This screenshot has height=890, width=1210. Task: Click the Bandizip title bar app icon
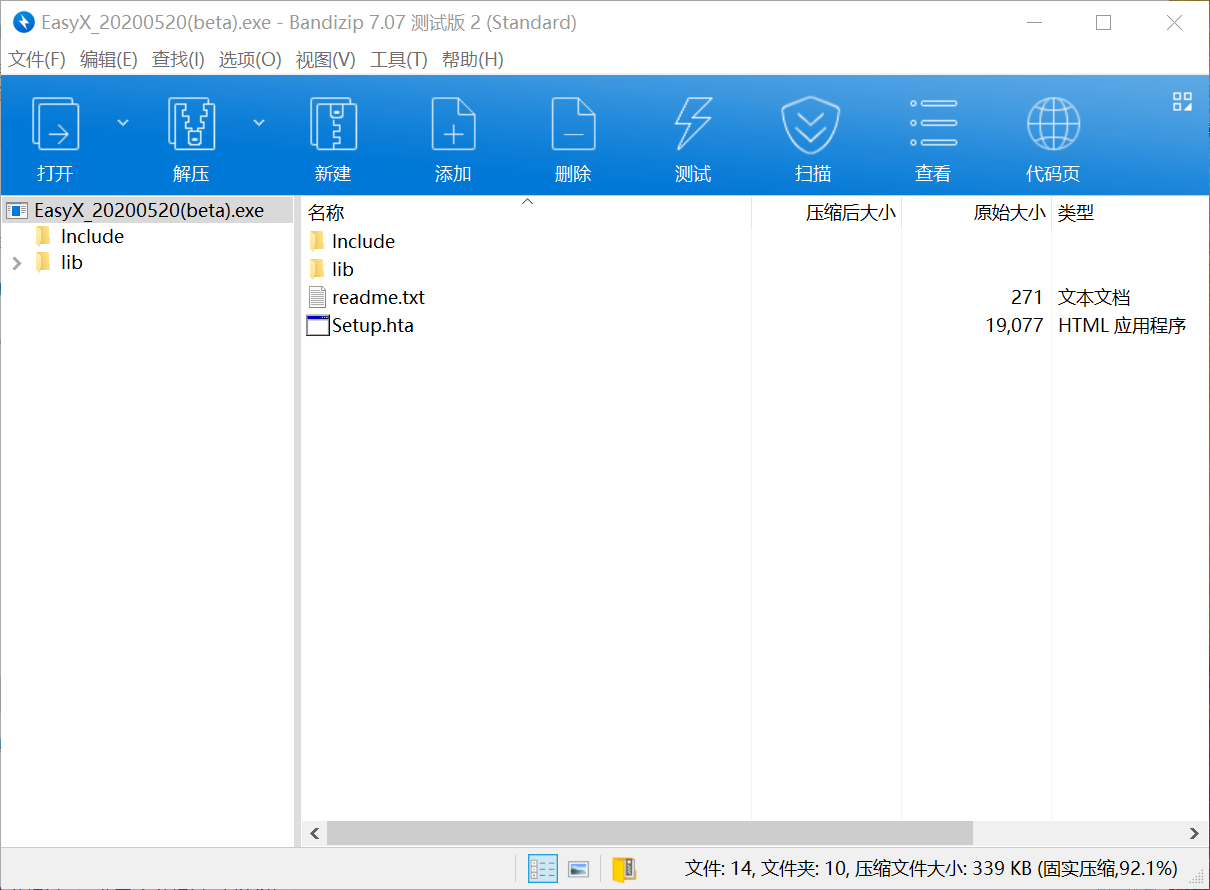(22, 22)
